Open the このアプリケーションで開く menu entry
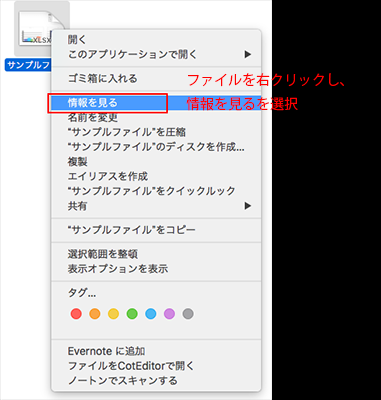This screenshot has height=400, width=381. pos(156,54)
